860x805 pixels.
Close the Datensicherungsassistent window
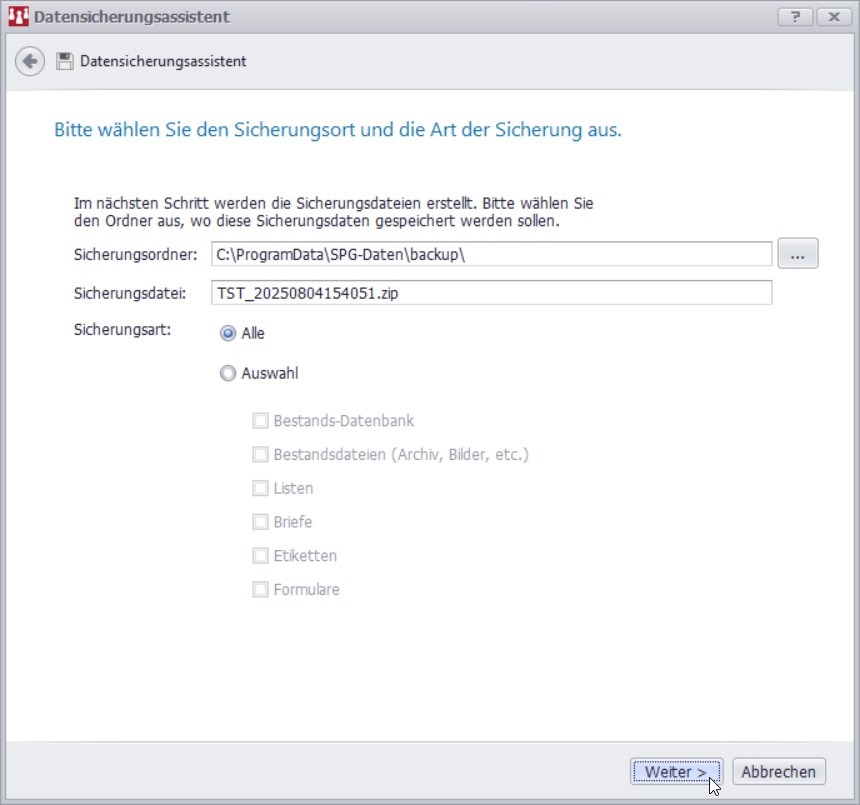pyautogui.click(x=831, y=17)
